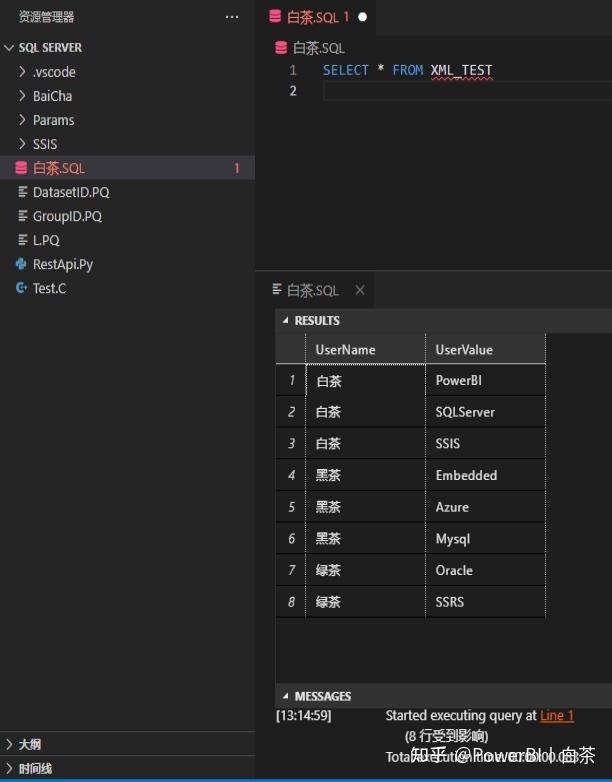The image size is (612, 782).
Task: Click the unsaved dot on 白茶.SQL editor tab
Action: click(x=362, y=17)
